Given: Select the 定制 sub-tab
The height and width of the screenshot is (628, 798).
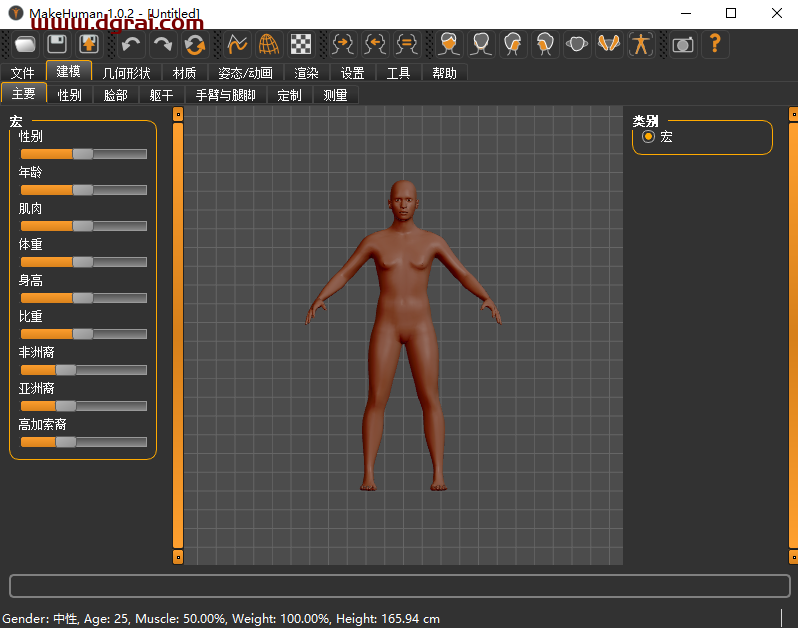Looking at the screenshot, I should click(x=290, y=95).
